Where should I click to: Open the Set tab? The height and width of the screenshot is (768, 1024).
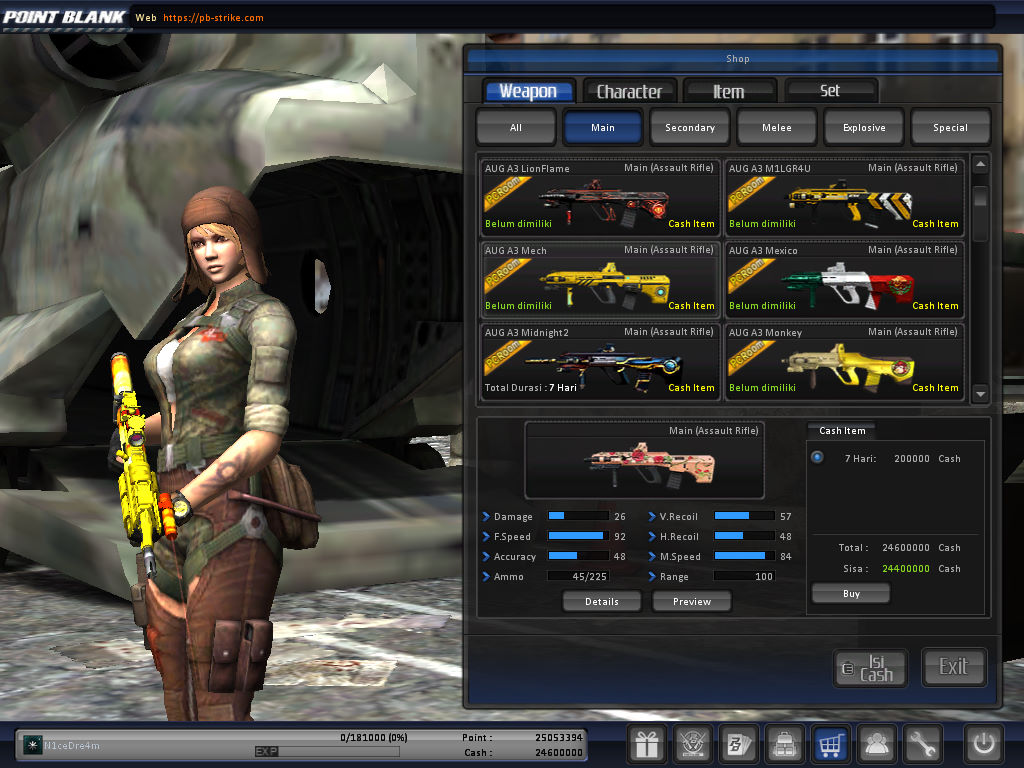(830, 91)
